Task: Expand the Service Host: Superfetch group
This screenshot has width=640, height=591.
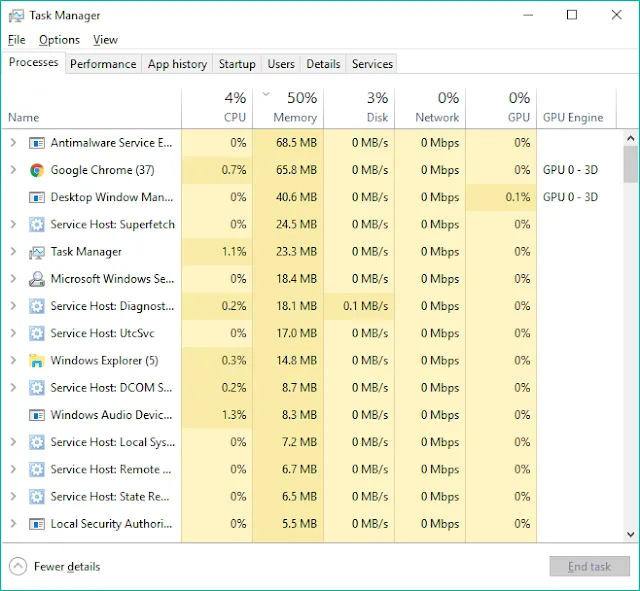Action: (x=13, y=224)
